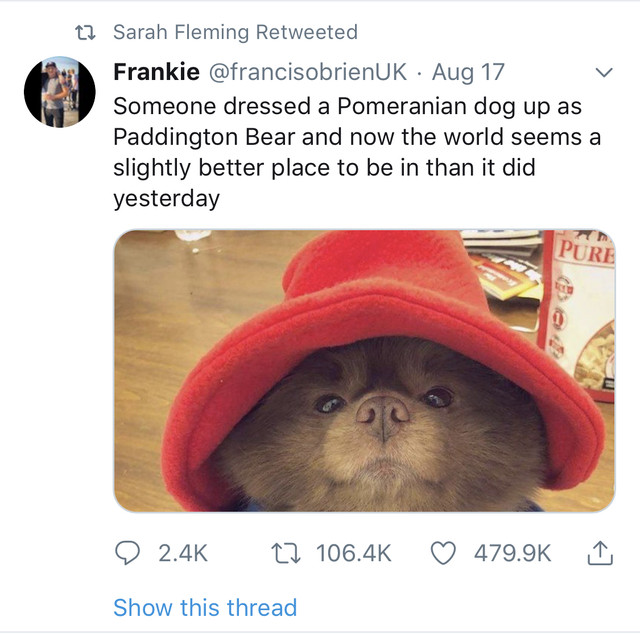View the Pomeranian photo in full size
The height and width of the screenshot is (635, 640).
click(364, 370)
